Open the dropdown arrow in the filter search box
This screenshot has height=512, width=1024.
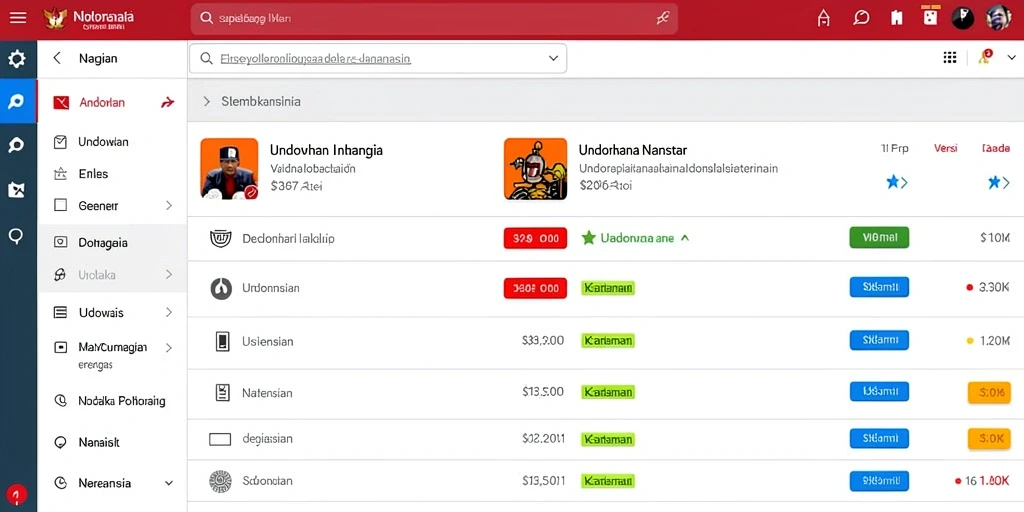[553, 58]
